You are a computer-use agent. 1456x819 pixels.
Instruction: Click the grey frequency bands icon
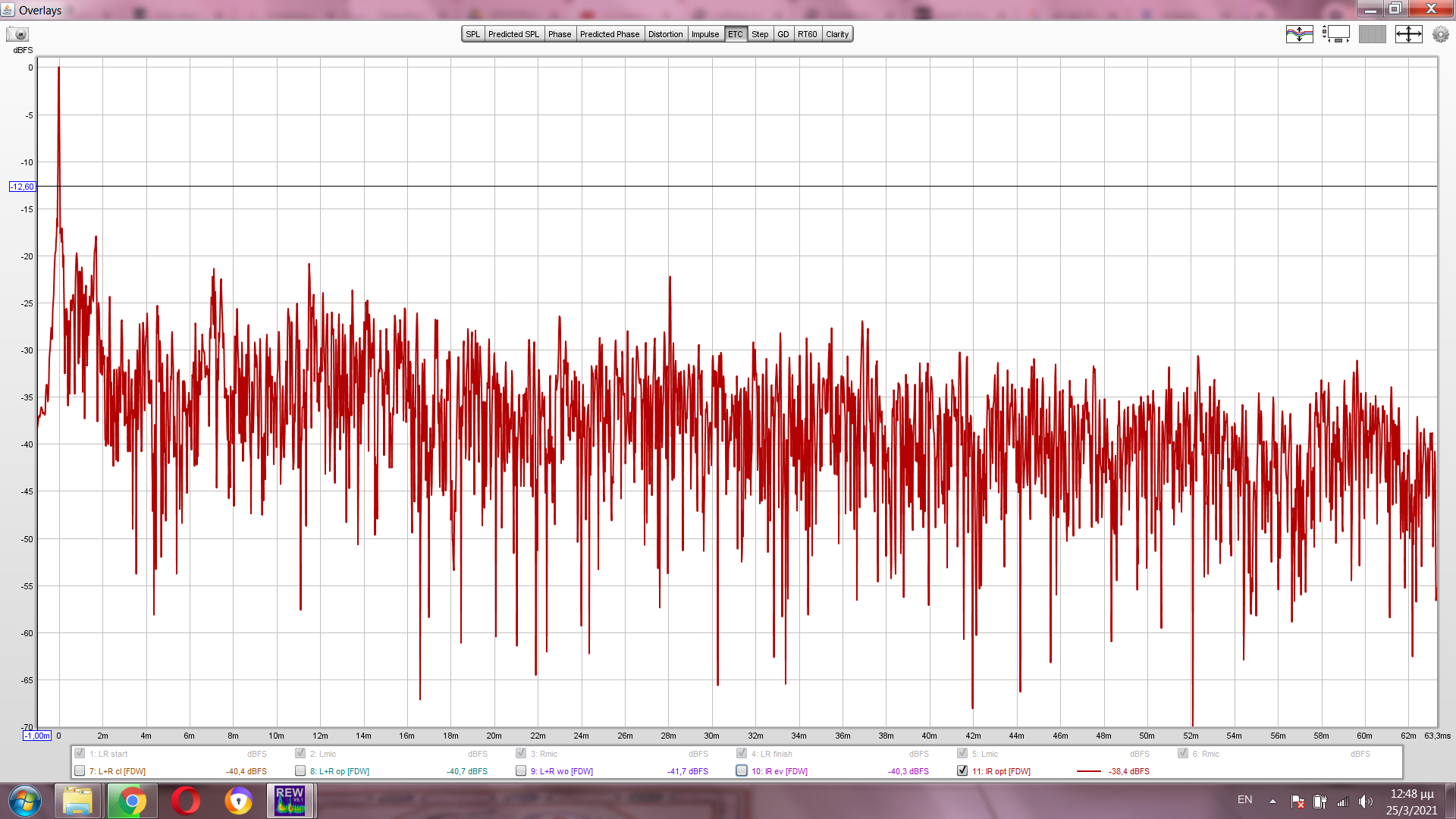pyautogui.click(x=1372, y=34)
